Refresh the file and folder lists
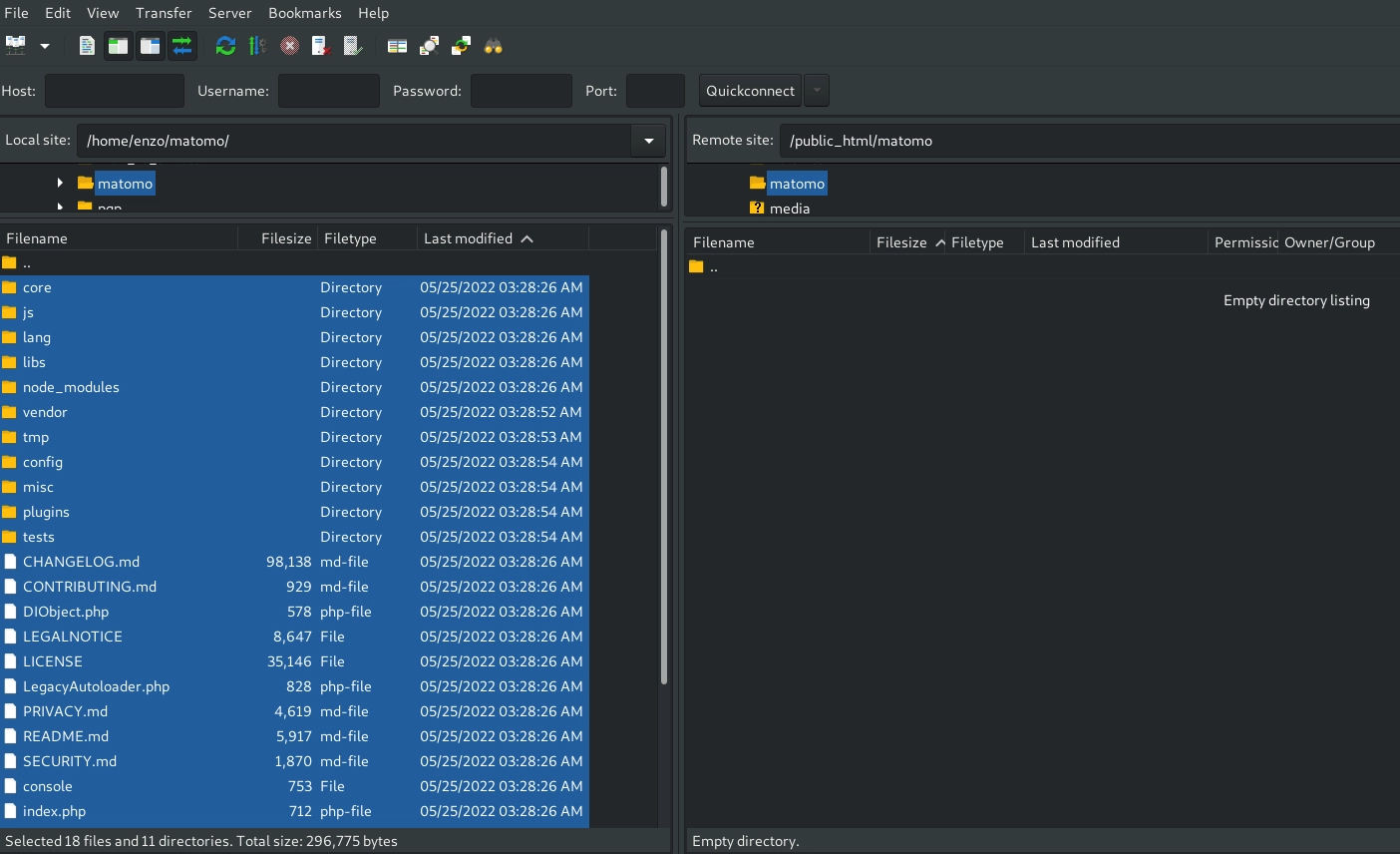The height and width of the screenshot is (854, 1400). [226, 46]
